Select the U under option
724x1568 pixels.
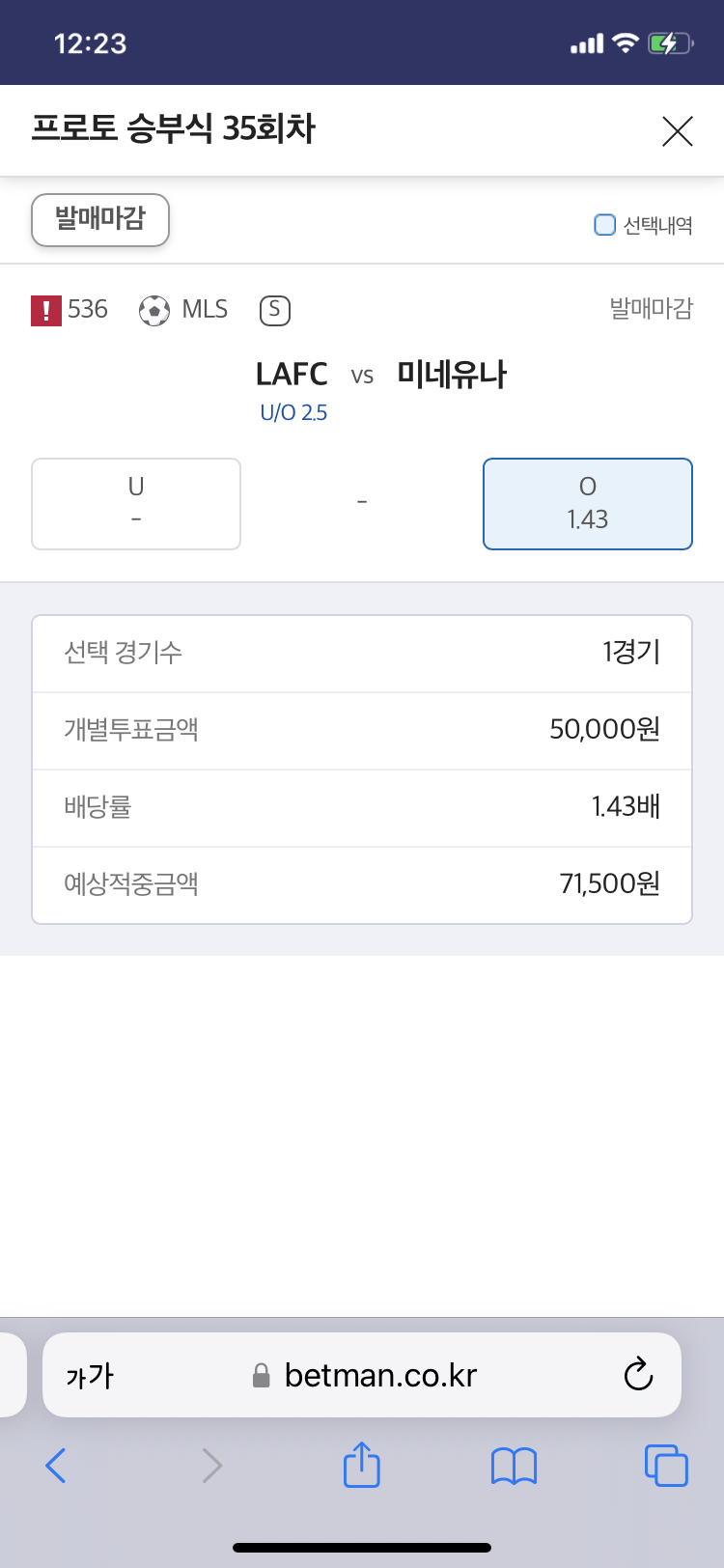(x=136, y=504)
